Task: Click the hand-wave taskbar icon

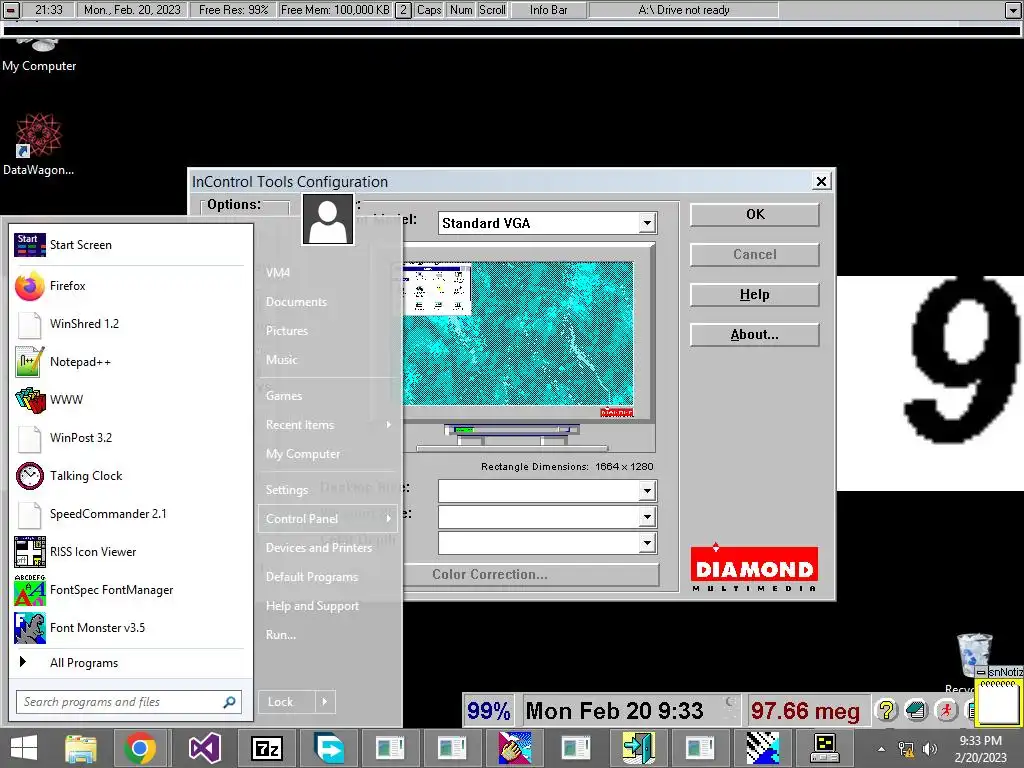Action: click(514, 748)
